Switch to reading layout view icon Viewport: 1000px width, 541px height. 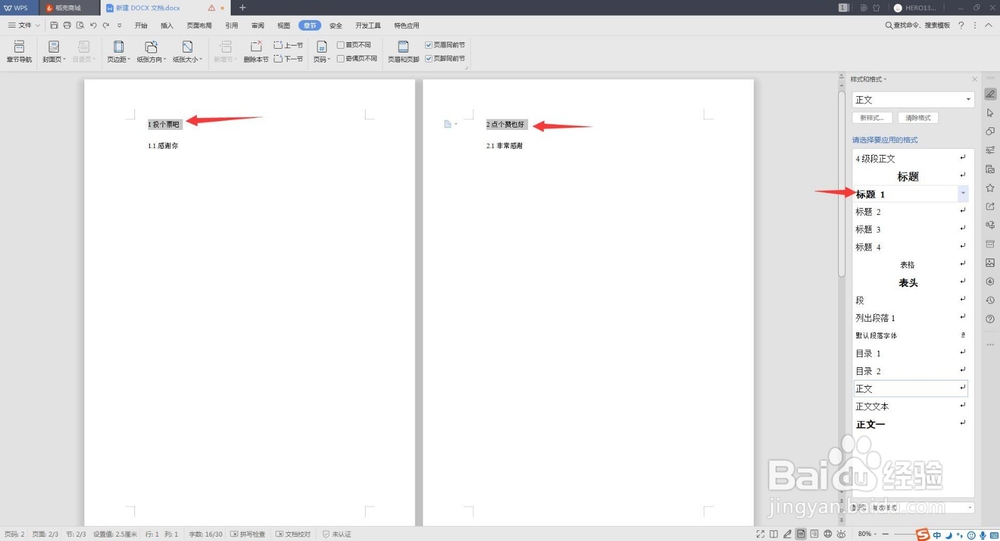pos(774,534)
